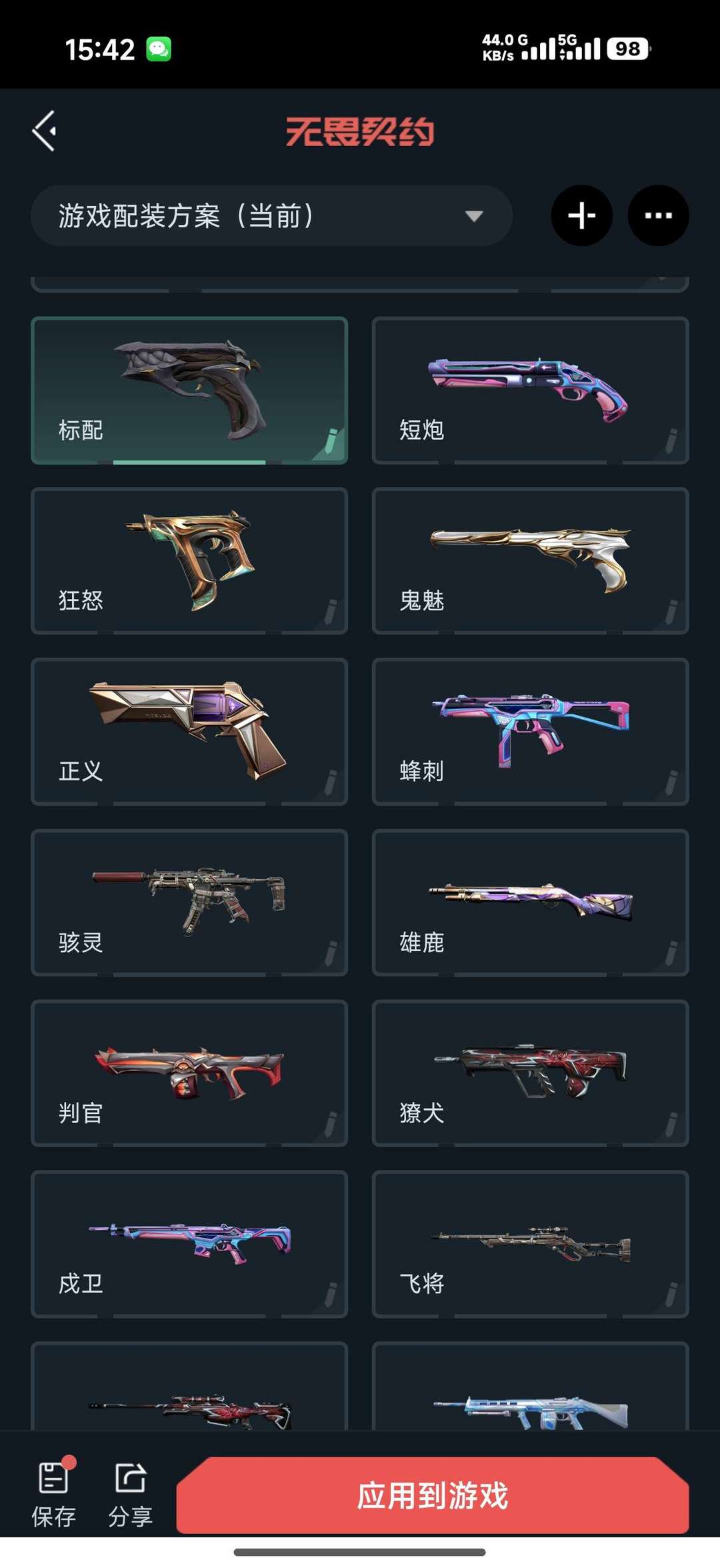Open info icon on 短炮 card
Screen dimensions: 720x1568
(671, 441)
